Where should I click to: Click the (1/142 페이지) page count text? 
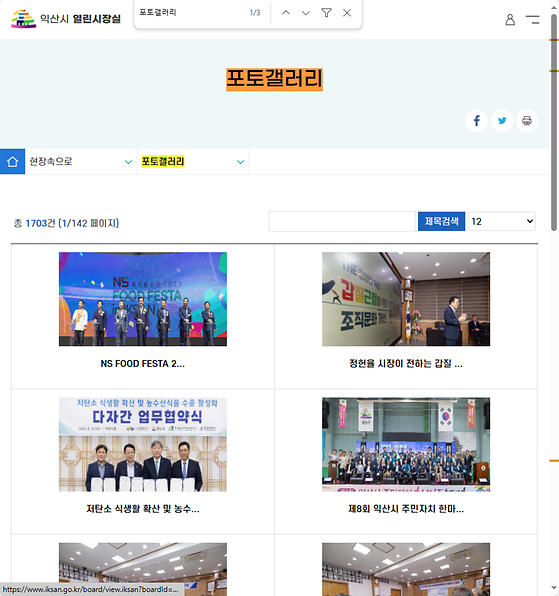coord(88,223)
